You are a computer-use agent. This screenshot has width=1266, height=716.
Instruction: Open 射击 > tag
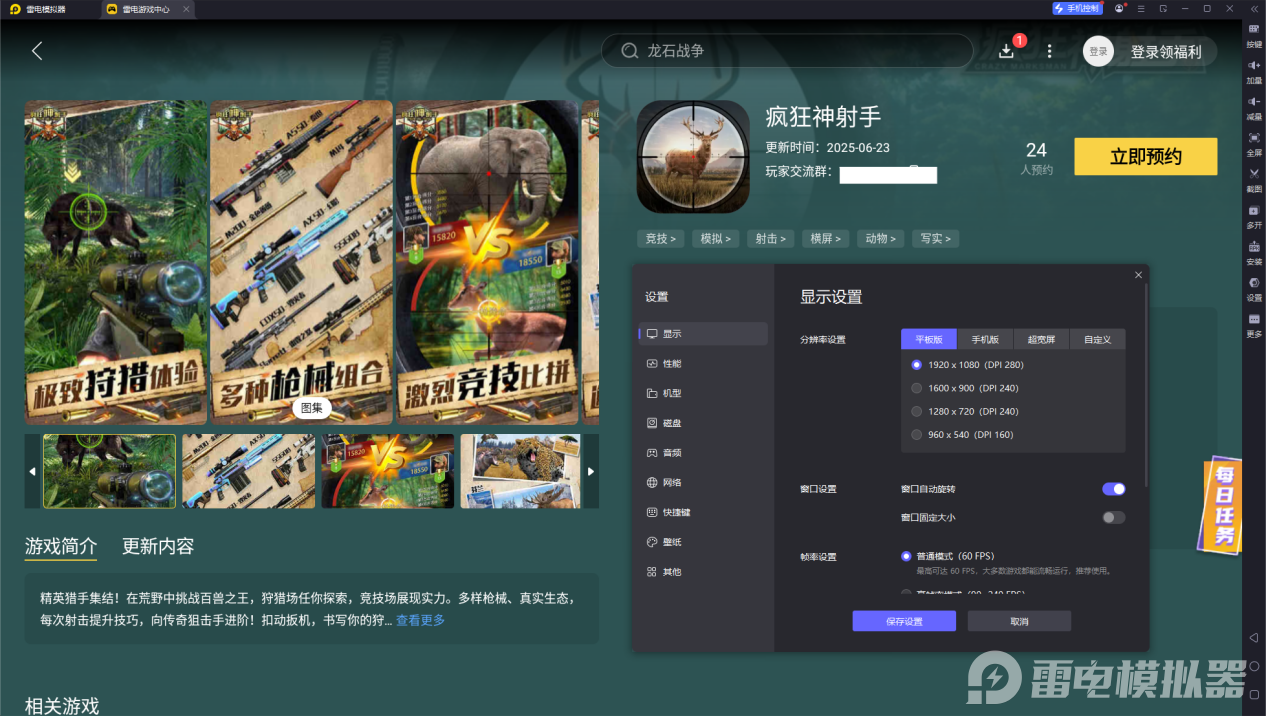point(770,239)
